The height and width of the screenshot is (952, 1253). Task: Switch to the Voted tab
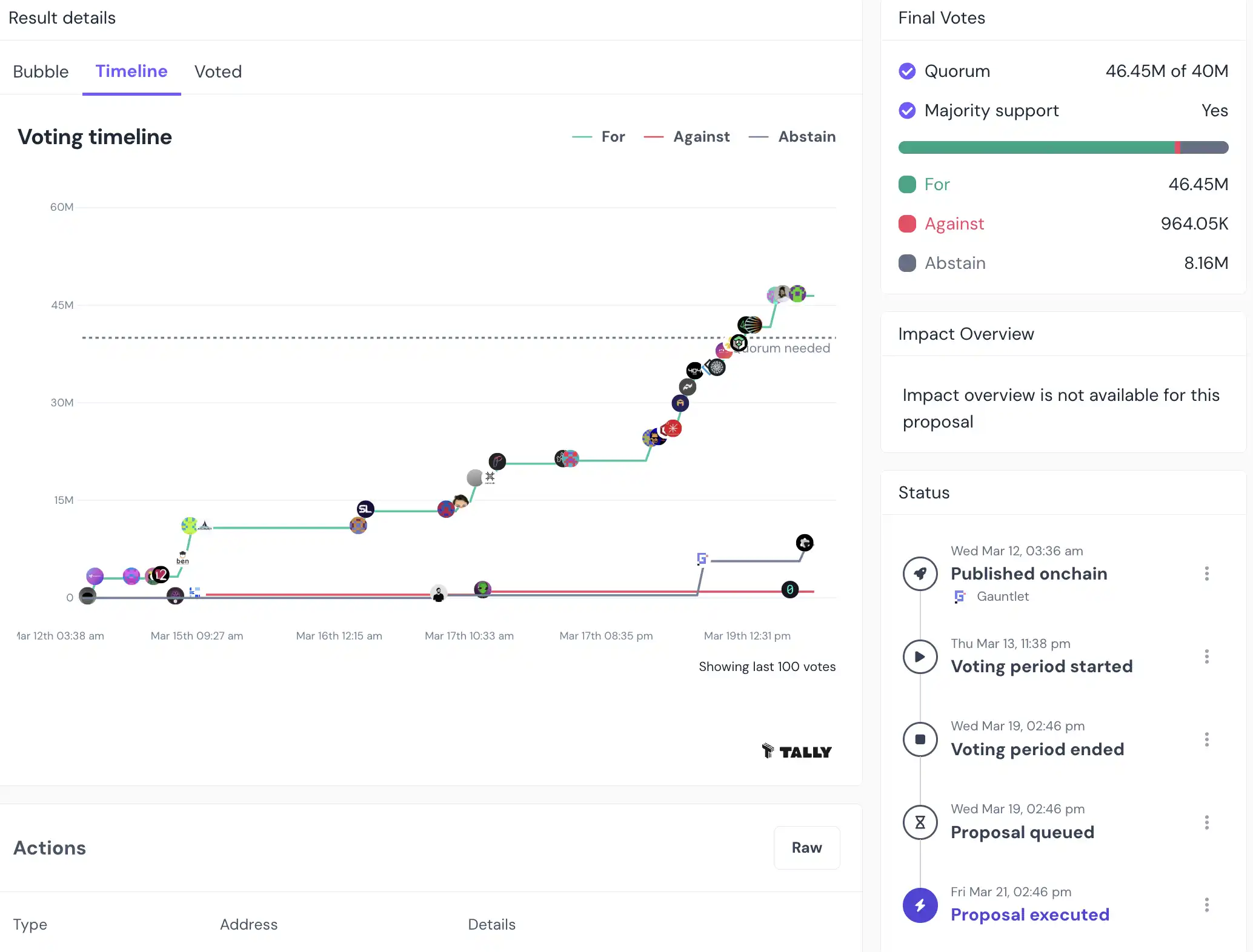tap(218, 71)
